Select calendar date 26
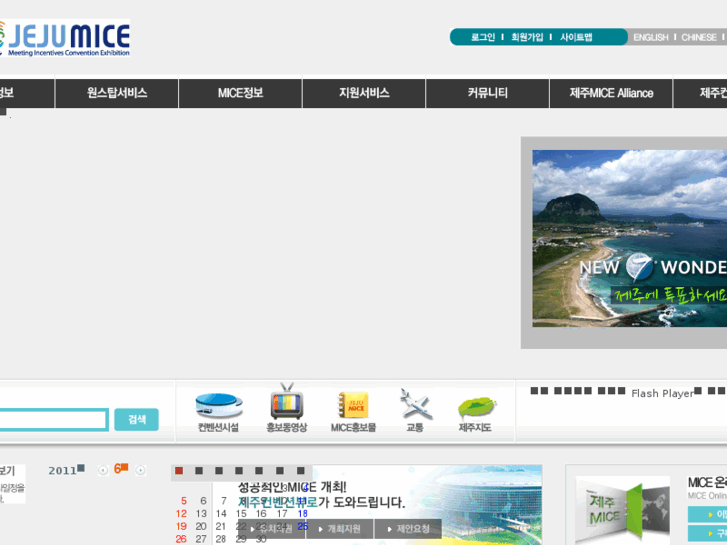The width and height of the screenshot is (727, 545). point(181,539)
